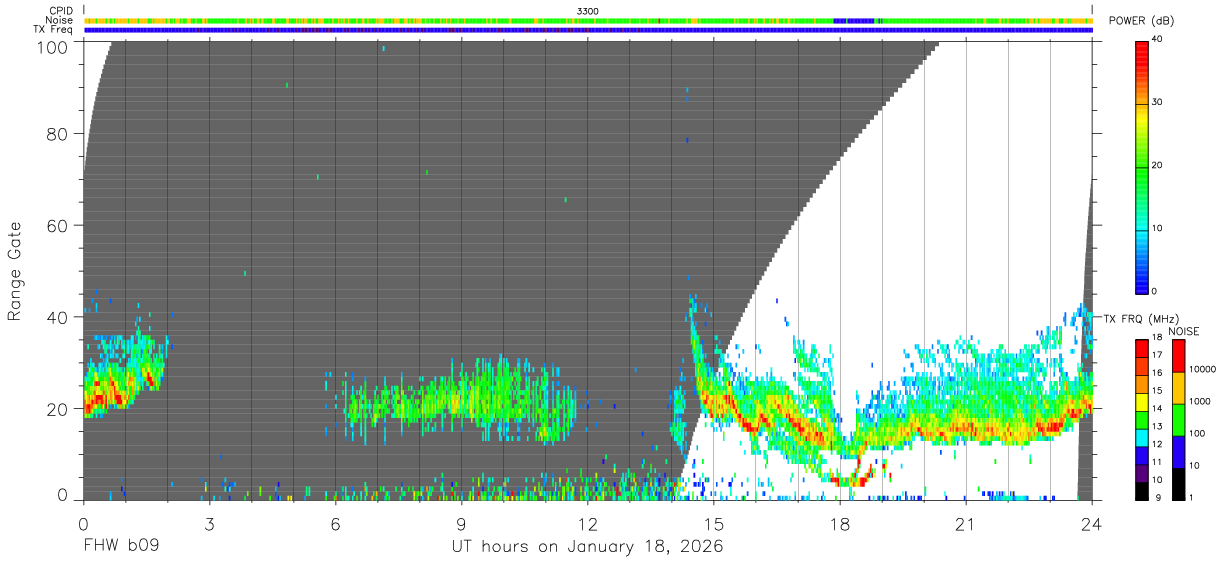
Task: Click the 1000 tick on noise legend
Action: click(1201, 401)
